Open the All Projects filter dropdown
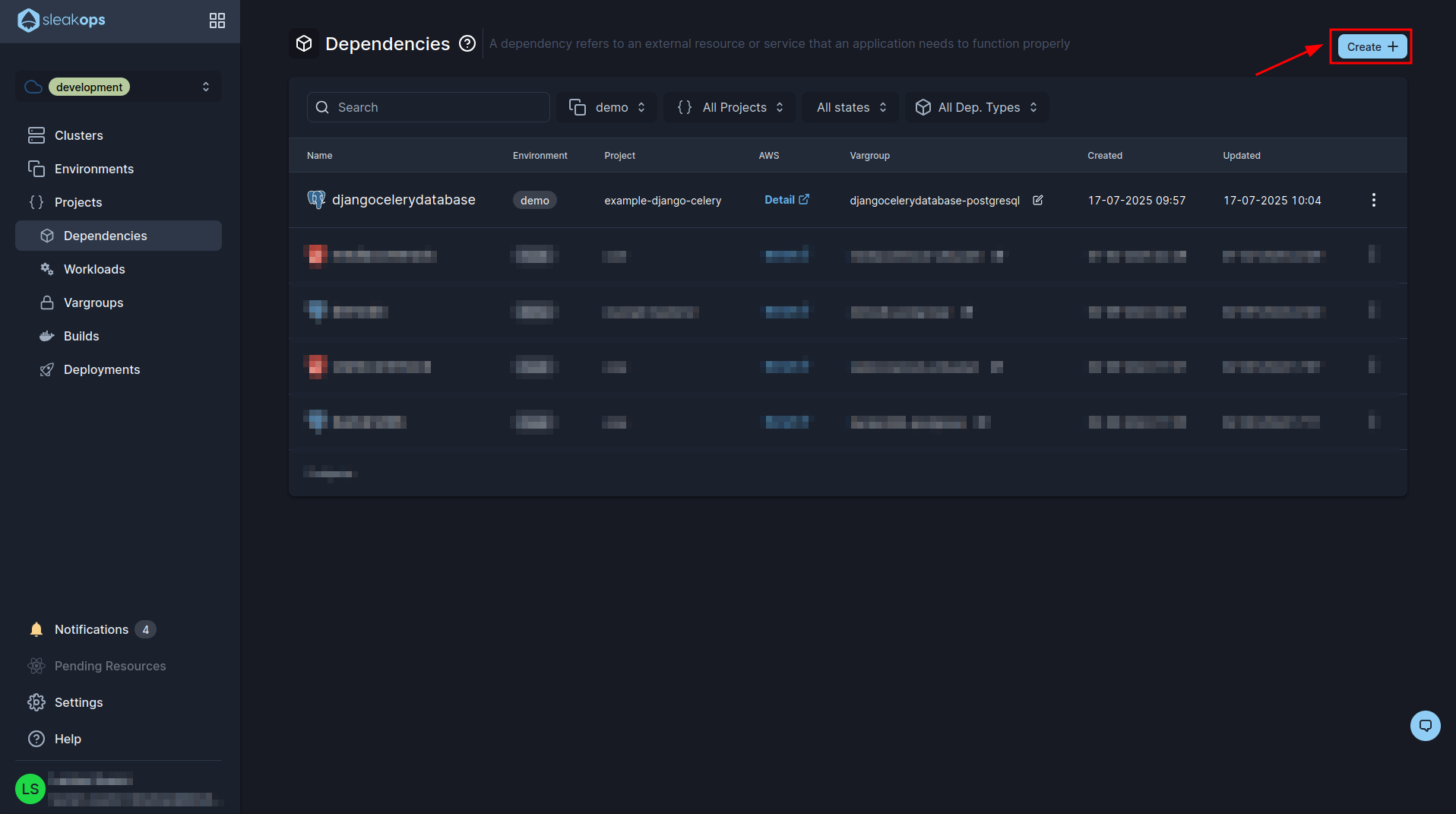Image resolution: width=1456 pixels, height=814 pixels. click(x=730, y=107)
